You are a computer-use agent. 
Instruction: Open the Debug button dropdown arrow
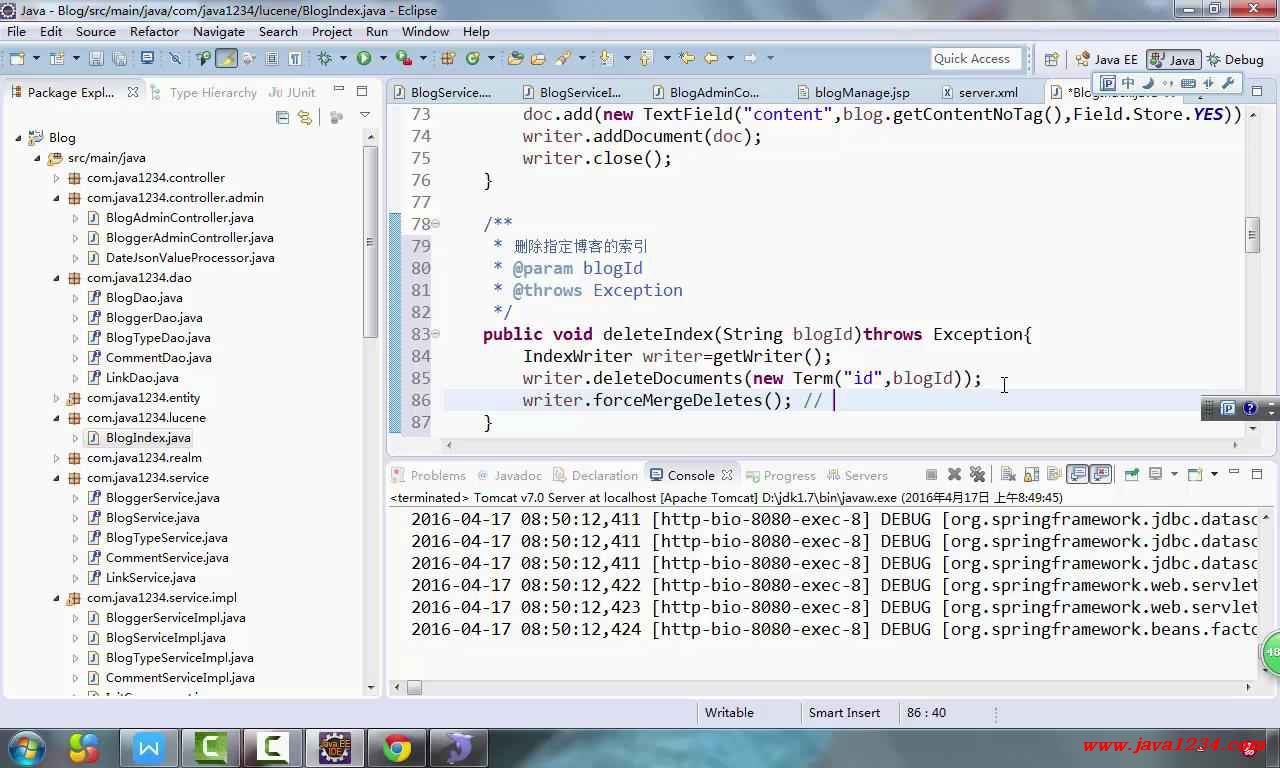tap(343, 58)
